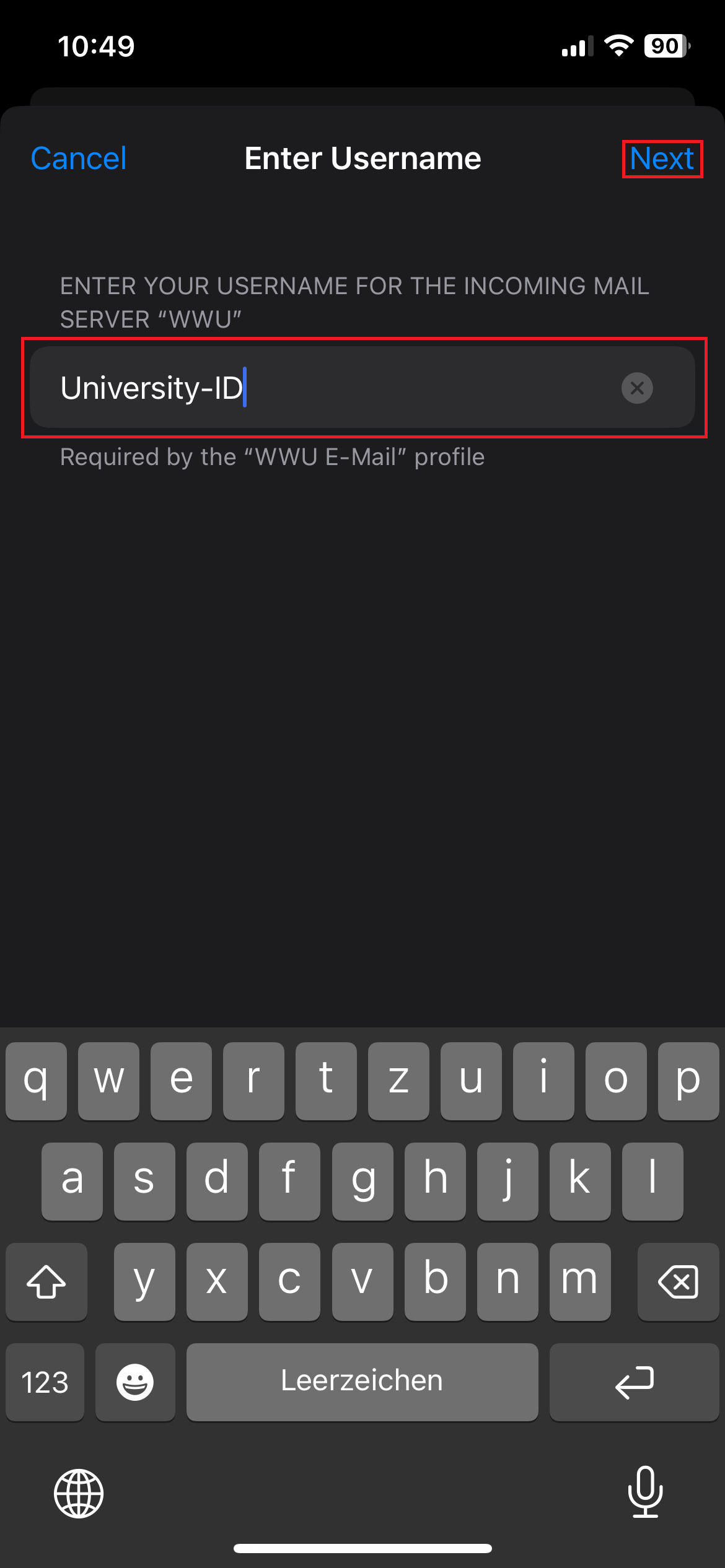Tap the globe keyboard language icon
Viewport: 725px width, 1568px height.
coord(79,1493)
